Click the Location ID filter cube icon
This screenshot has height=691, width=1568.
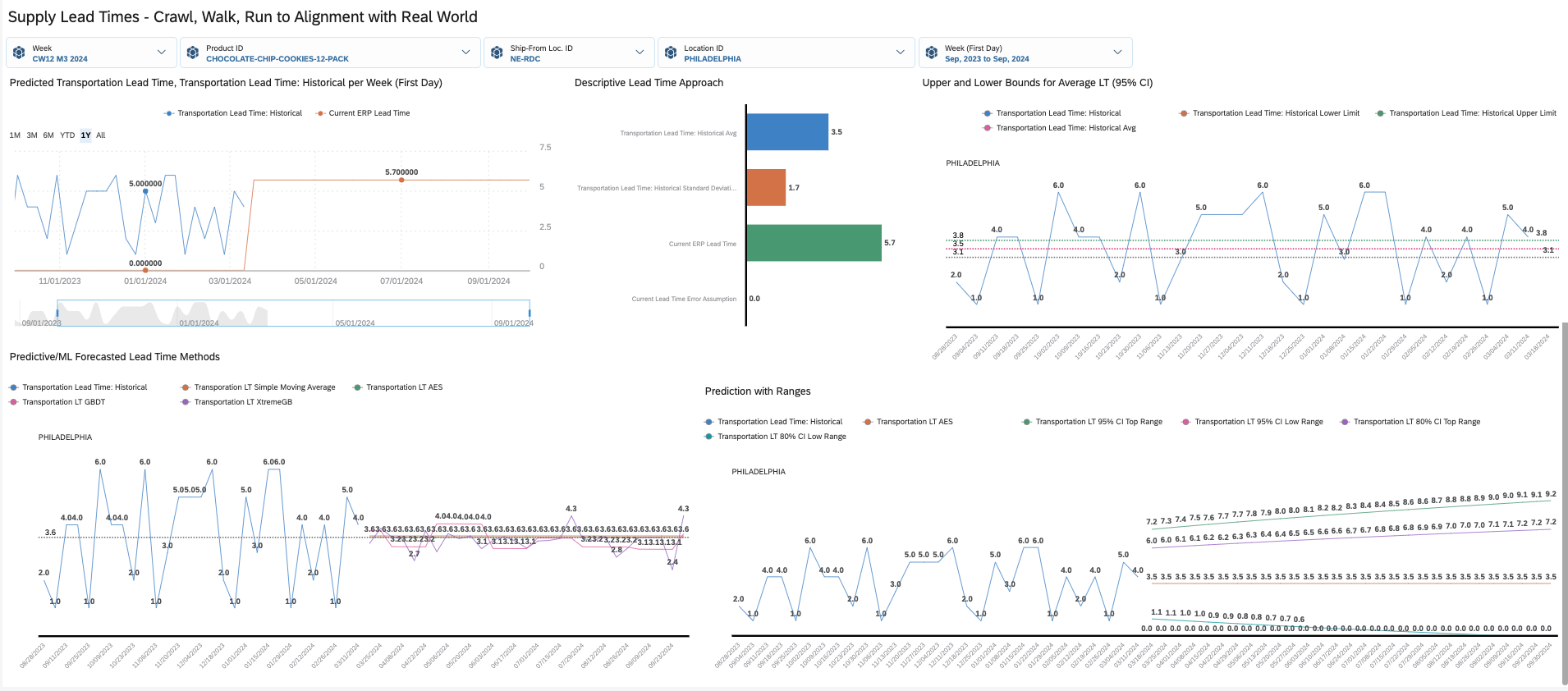click(671, 53)
